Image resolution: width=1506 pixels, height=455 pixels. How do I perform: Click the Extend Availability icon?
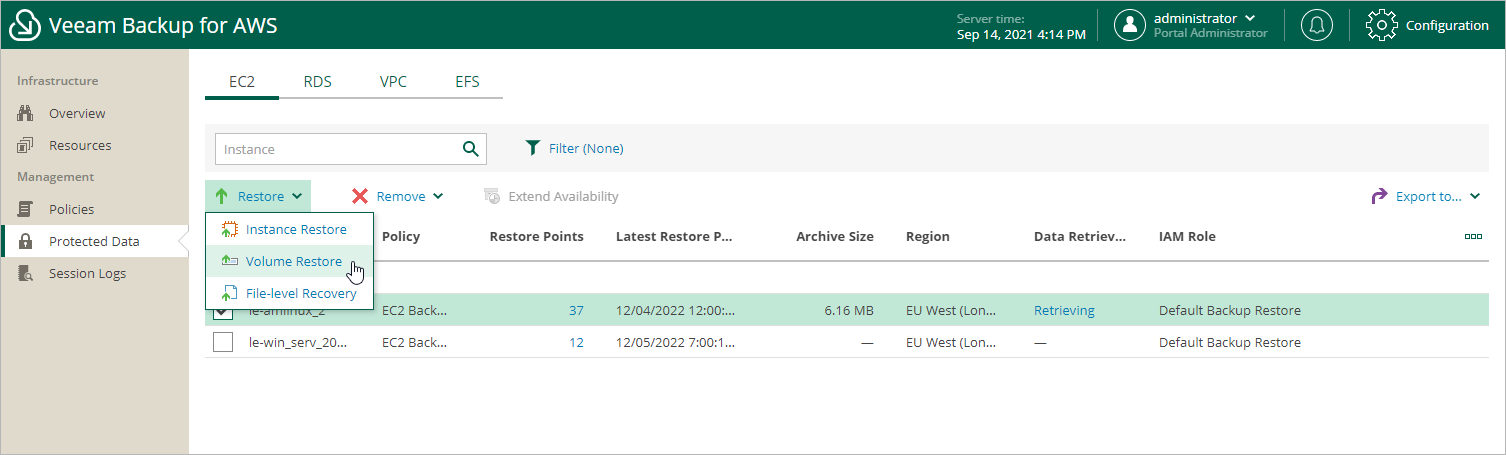(492, 196)
